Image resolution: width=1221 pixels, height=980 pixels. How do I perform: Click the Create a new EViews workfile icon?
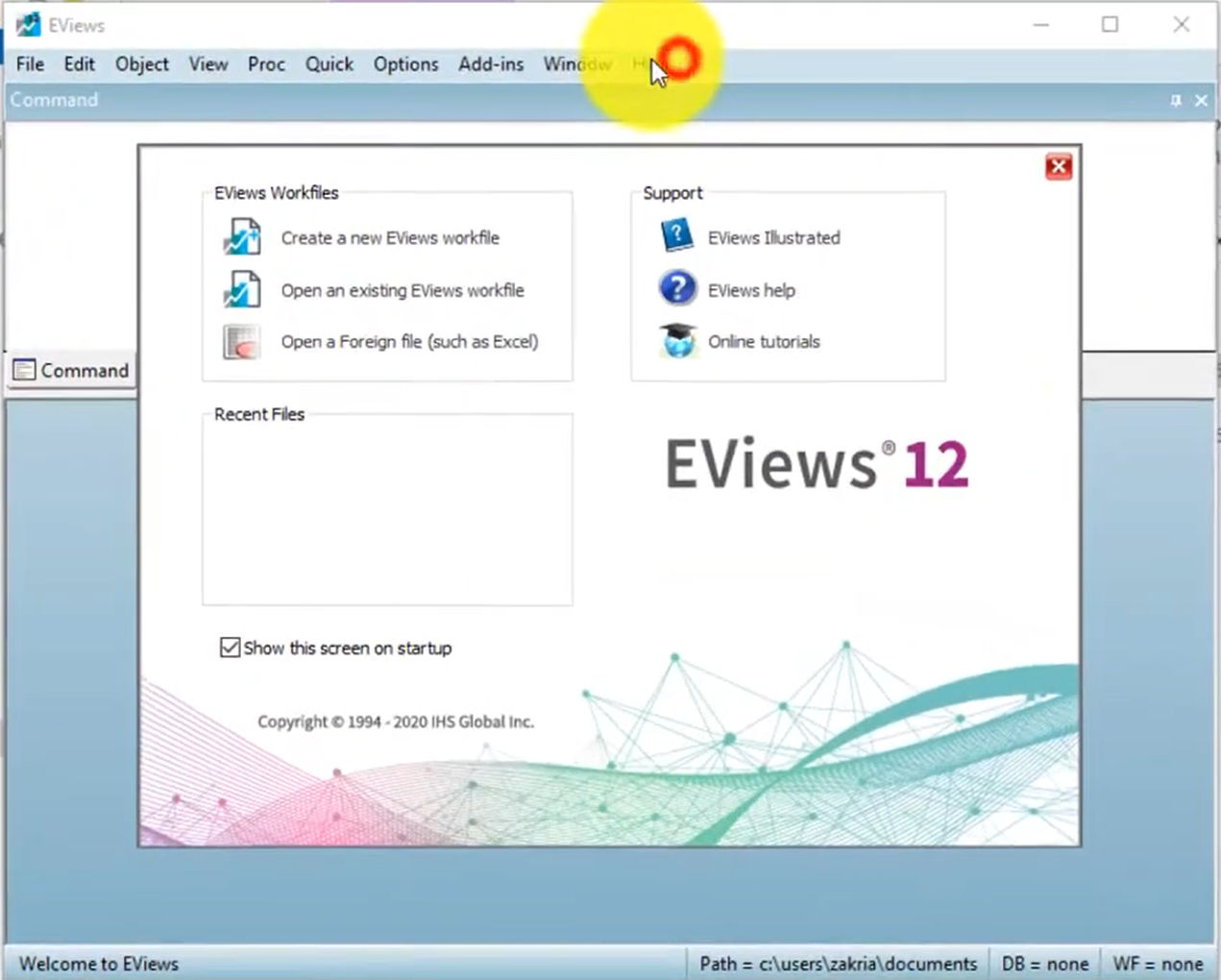pos(242,237)
